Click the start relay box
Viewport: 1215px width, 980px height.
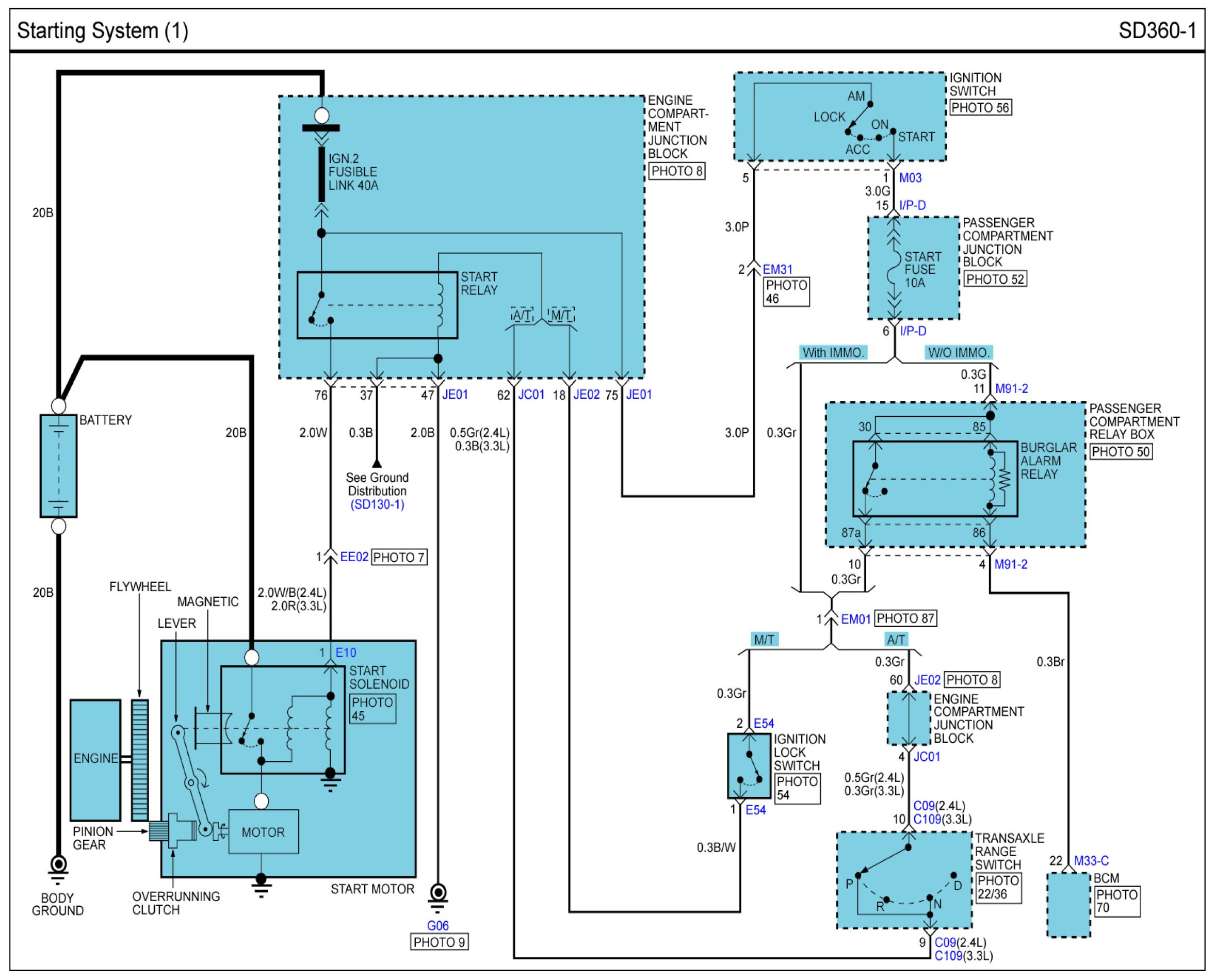click(x=377, y=305)
